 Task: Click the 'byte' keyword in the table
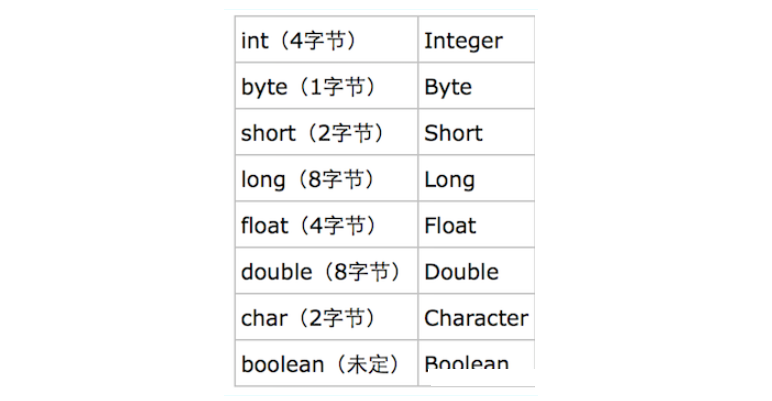point(264,87)
